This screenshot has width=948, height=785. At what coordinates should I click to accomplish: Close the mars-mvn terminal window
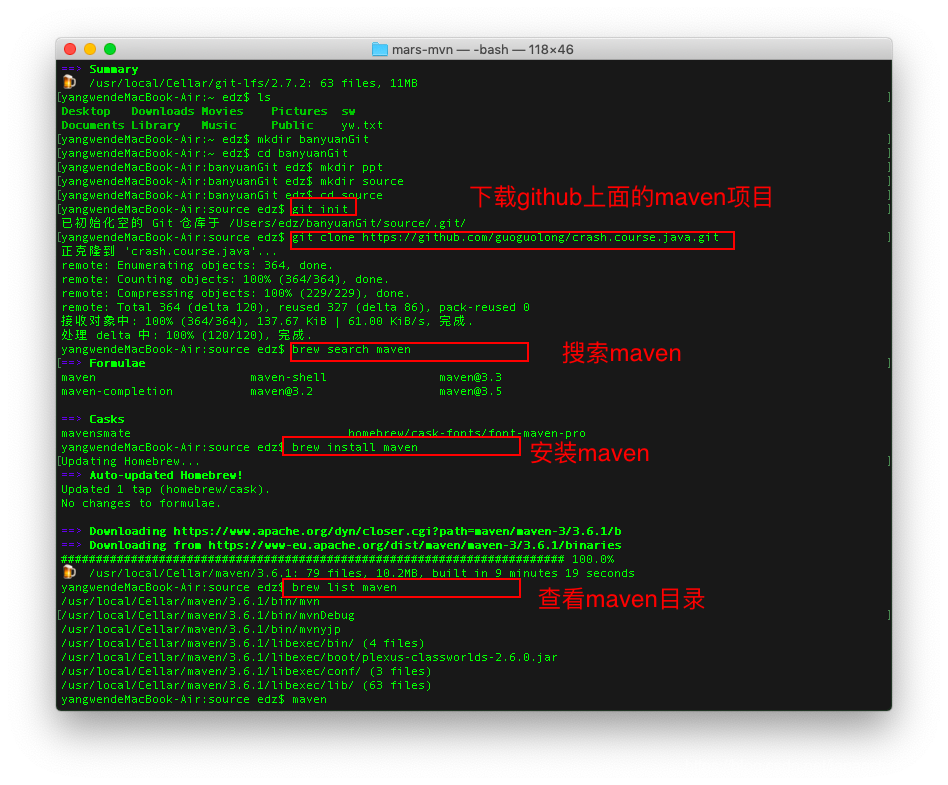click(70, 49)
